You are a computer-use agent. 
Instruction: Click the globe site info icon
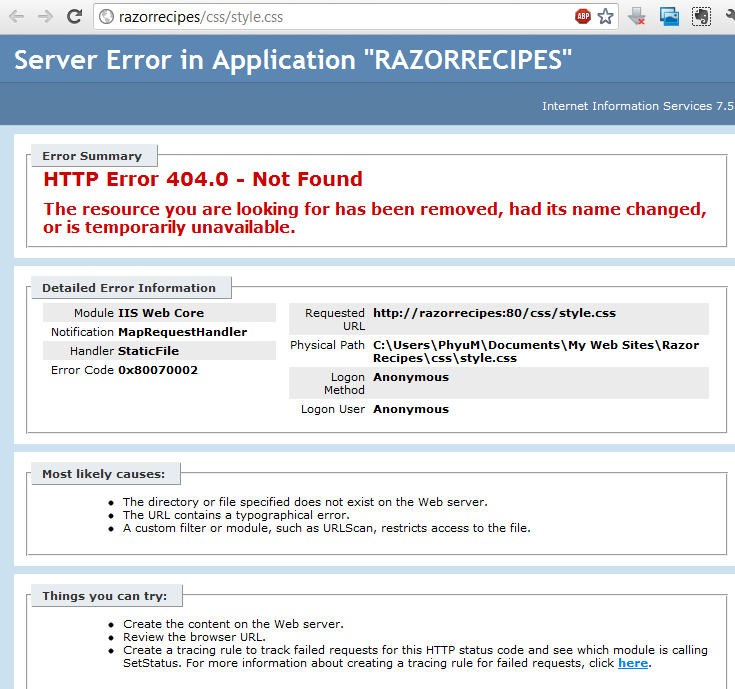pyautogui.click(x=107, y=17)
